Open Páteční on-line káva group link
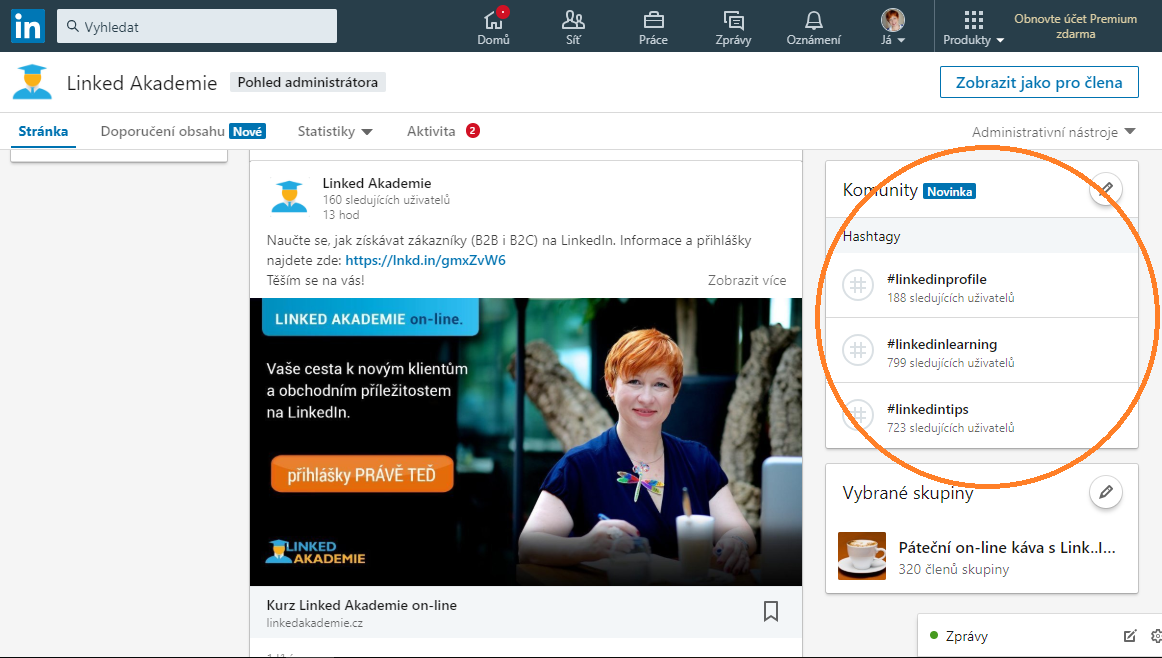The image size is (1162, 658). pyautogui.click(x=1007, y=548)
